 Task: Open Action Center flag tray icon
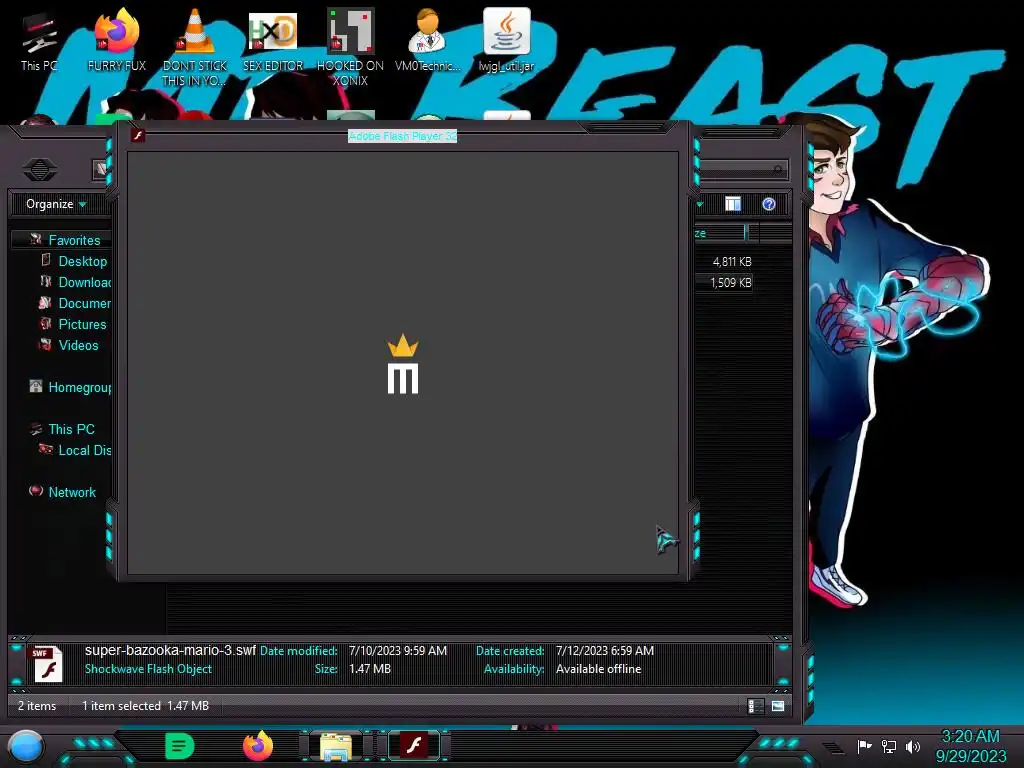coord(864,746)
